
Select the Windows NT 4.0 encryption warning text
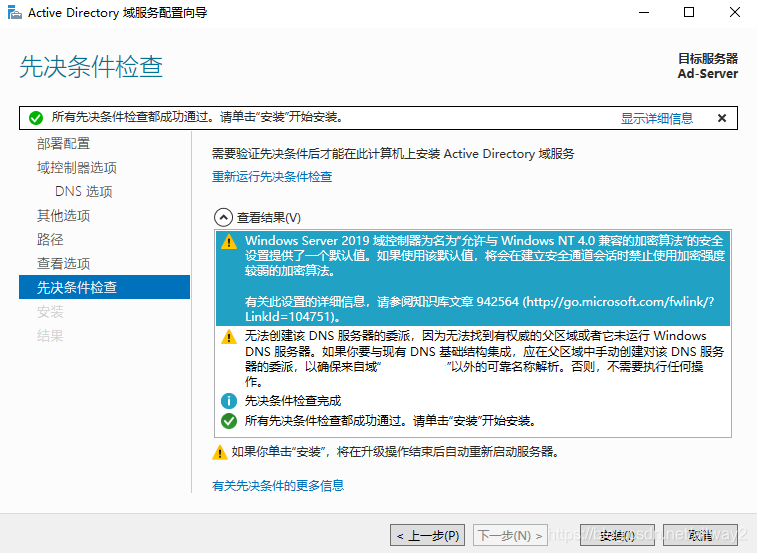coord(473,278)
